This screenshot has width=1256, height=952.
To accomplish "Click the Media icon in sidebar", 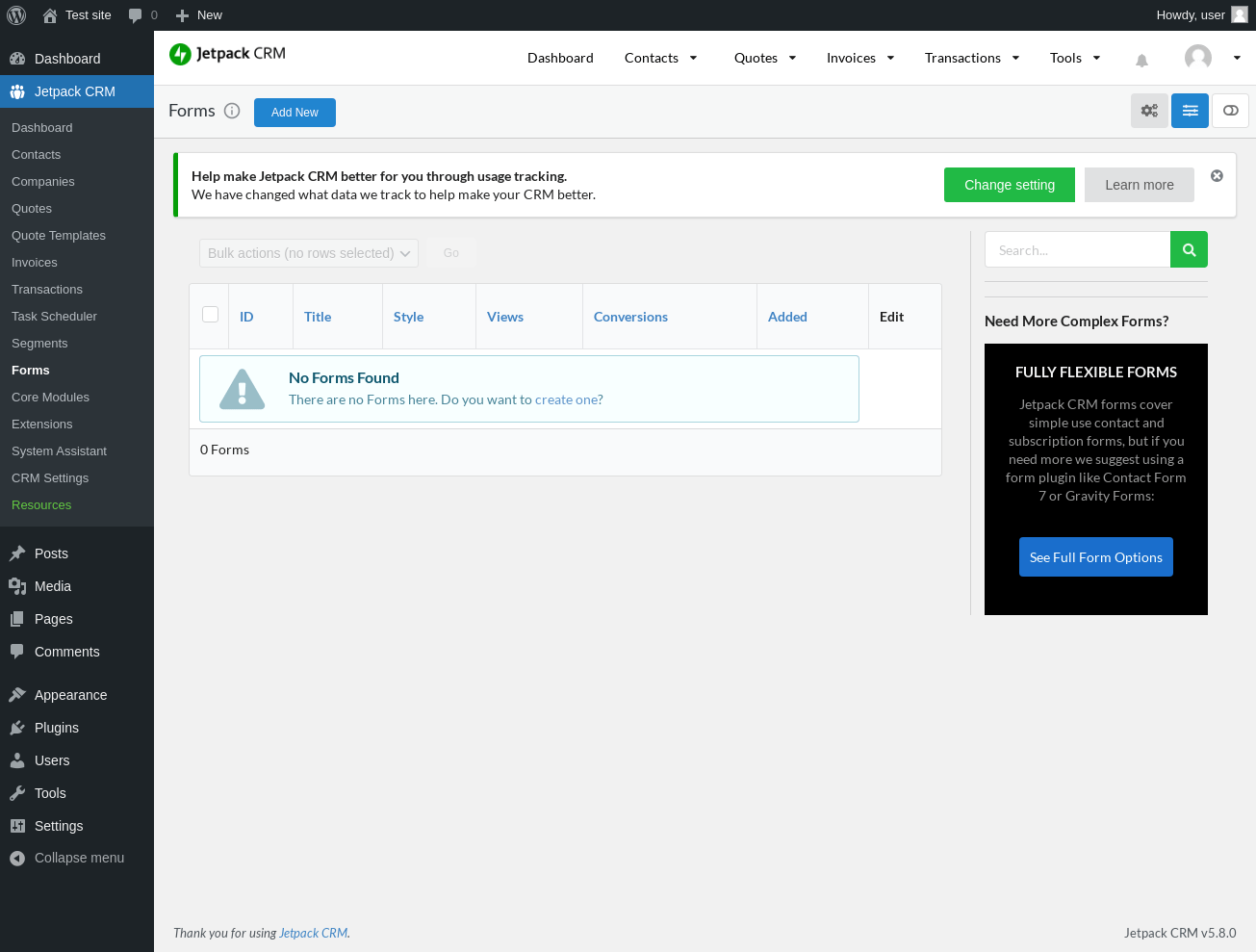I will point(17,586).
